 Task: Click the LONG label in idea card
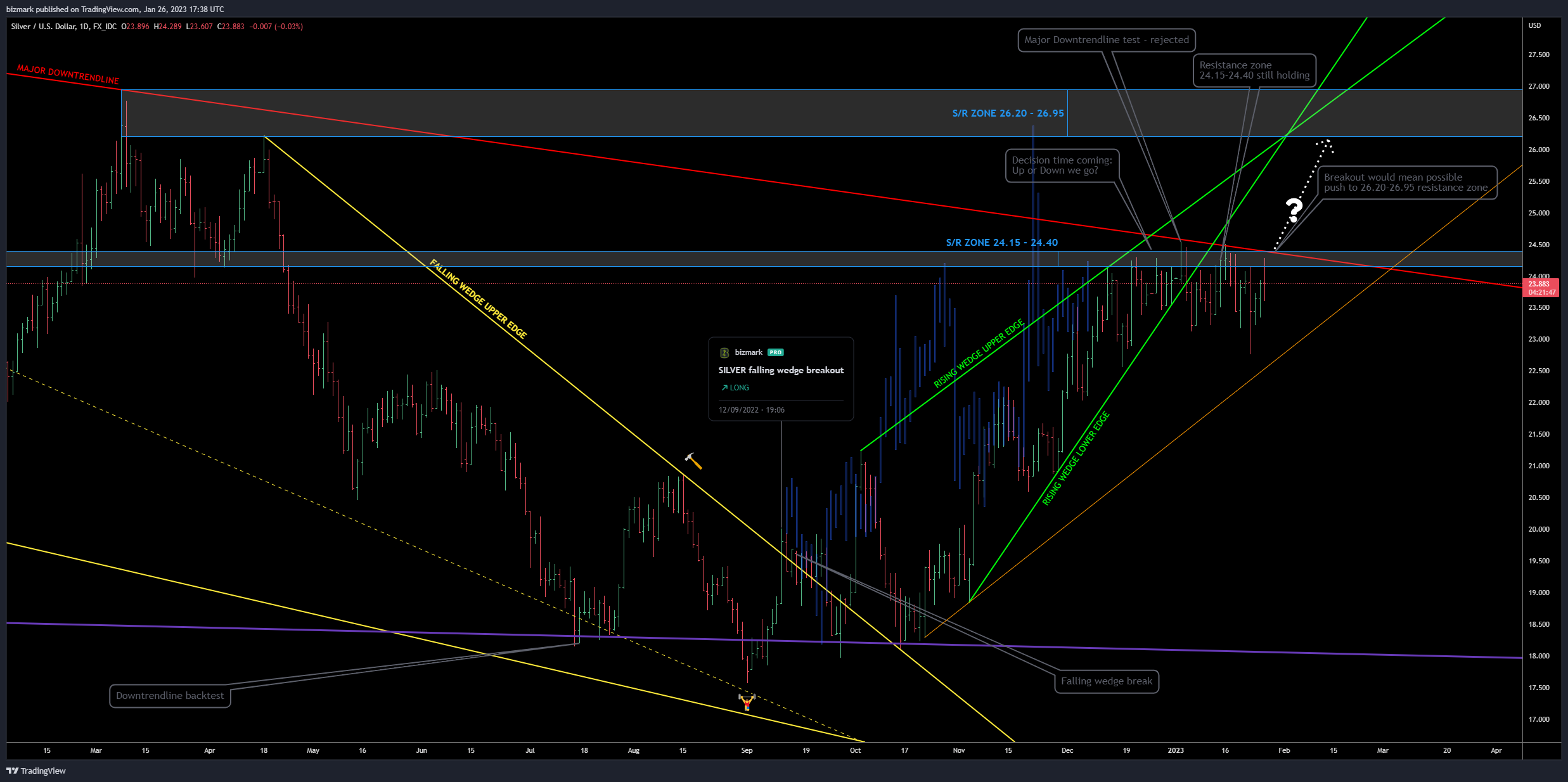point(735,388)
